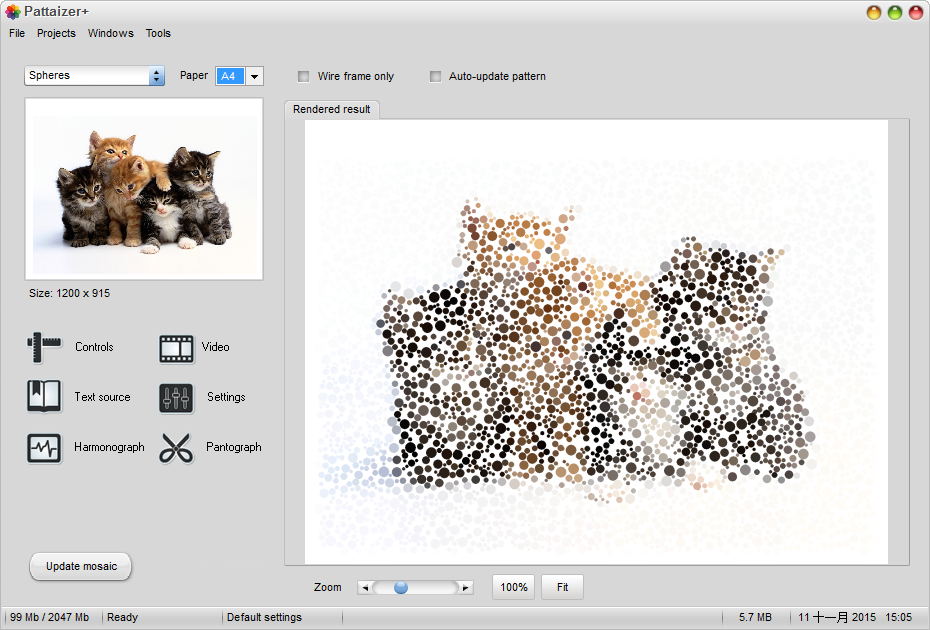Open the Paper size A4 dropdown arrow
Screen dimensions: 930x630
click(x=254, y=77)
